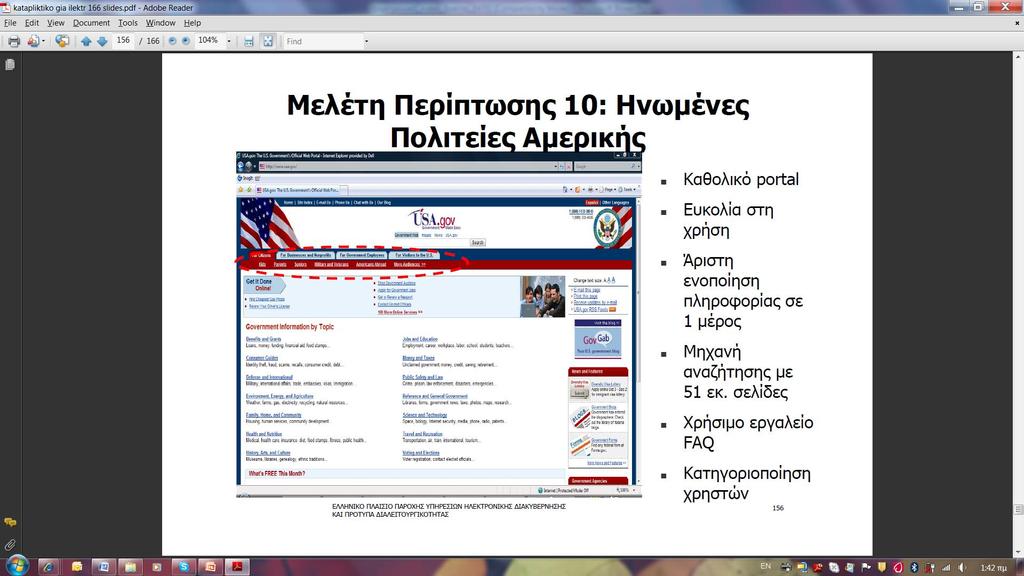This screenshot has width=1024, height=576.
Task: Open the Windows Start menu
Action: pos(17,566)
